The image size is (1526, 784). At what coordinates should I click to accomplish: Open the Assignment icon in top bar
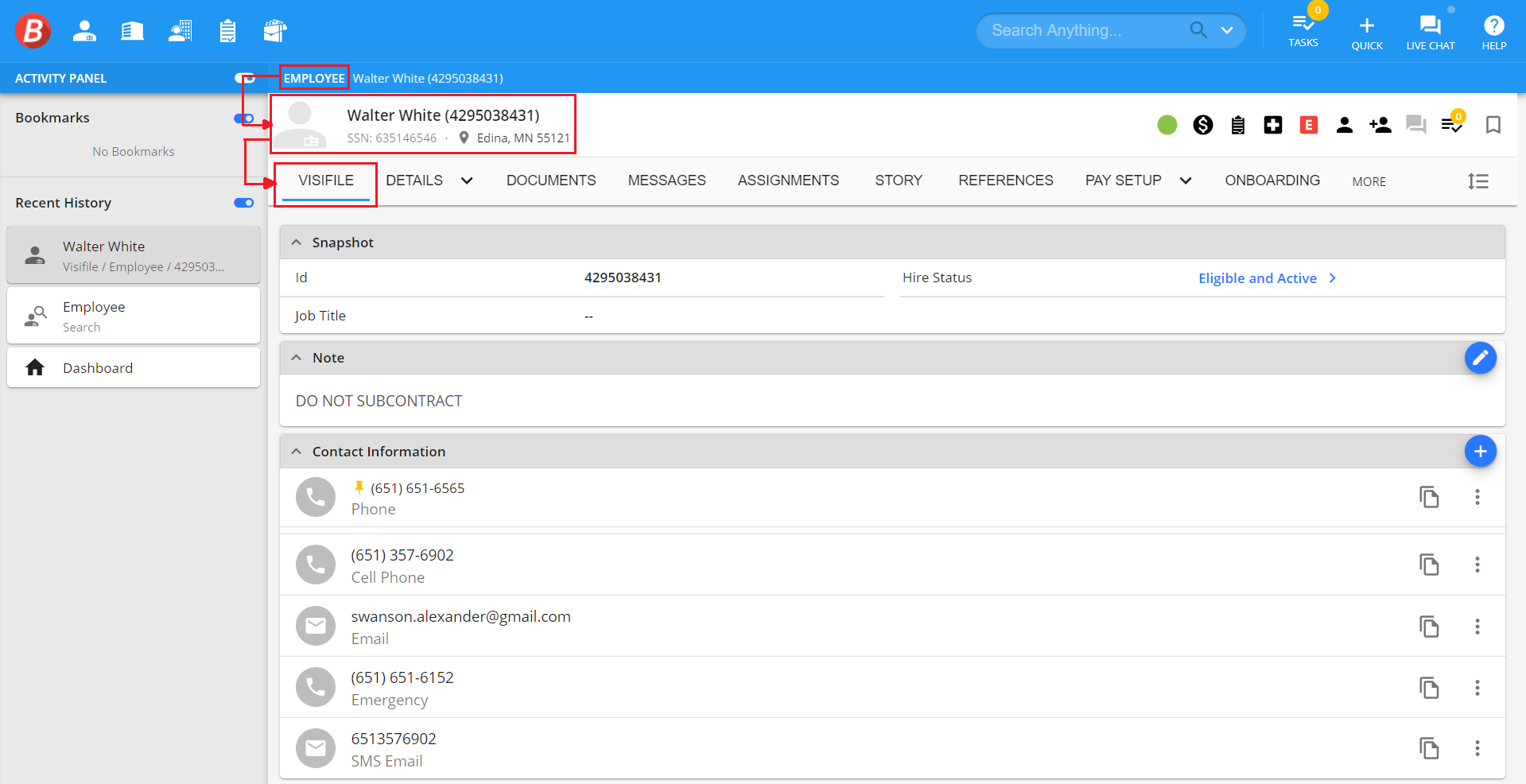pos(275,31)
